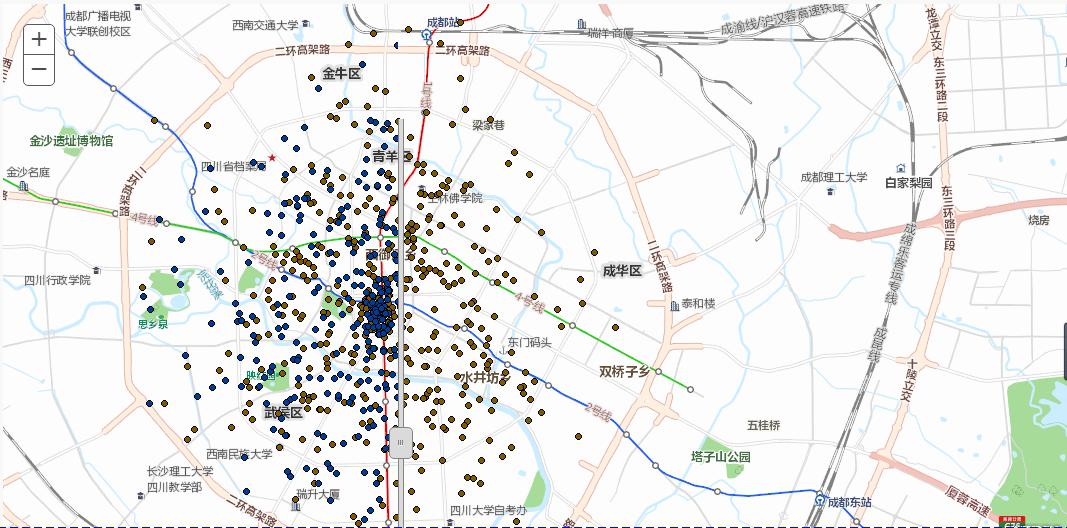Click the 白家梨园 house icon
Screen dimensions: 1067x528
coord(901,168)
